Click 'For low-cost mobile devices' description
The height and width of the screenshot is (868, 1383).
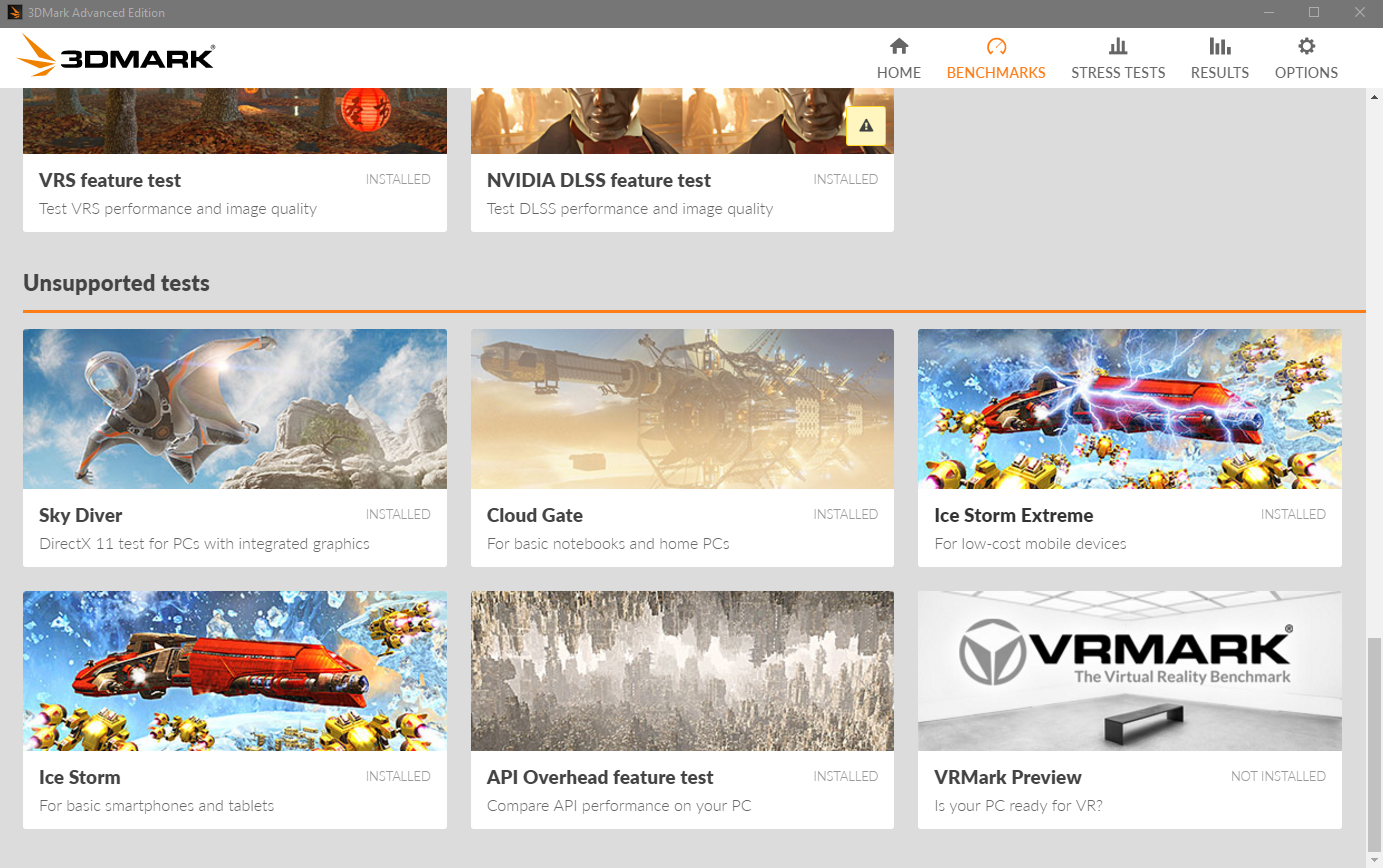[1030, 544]
